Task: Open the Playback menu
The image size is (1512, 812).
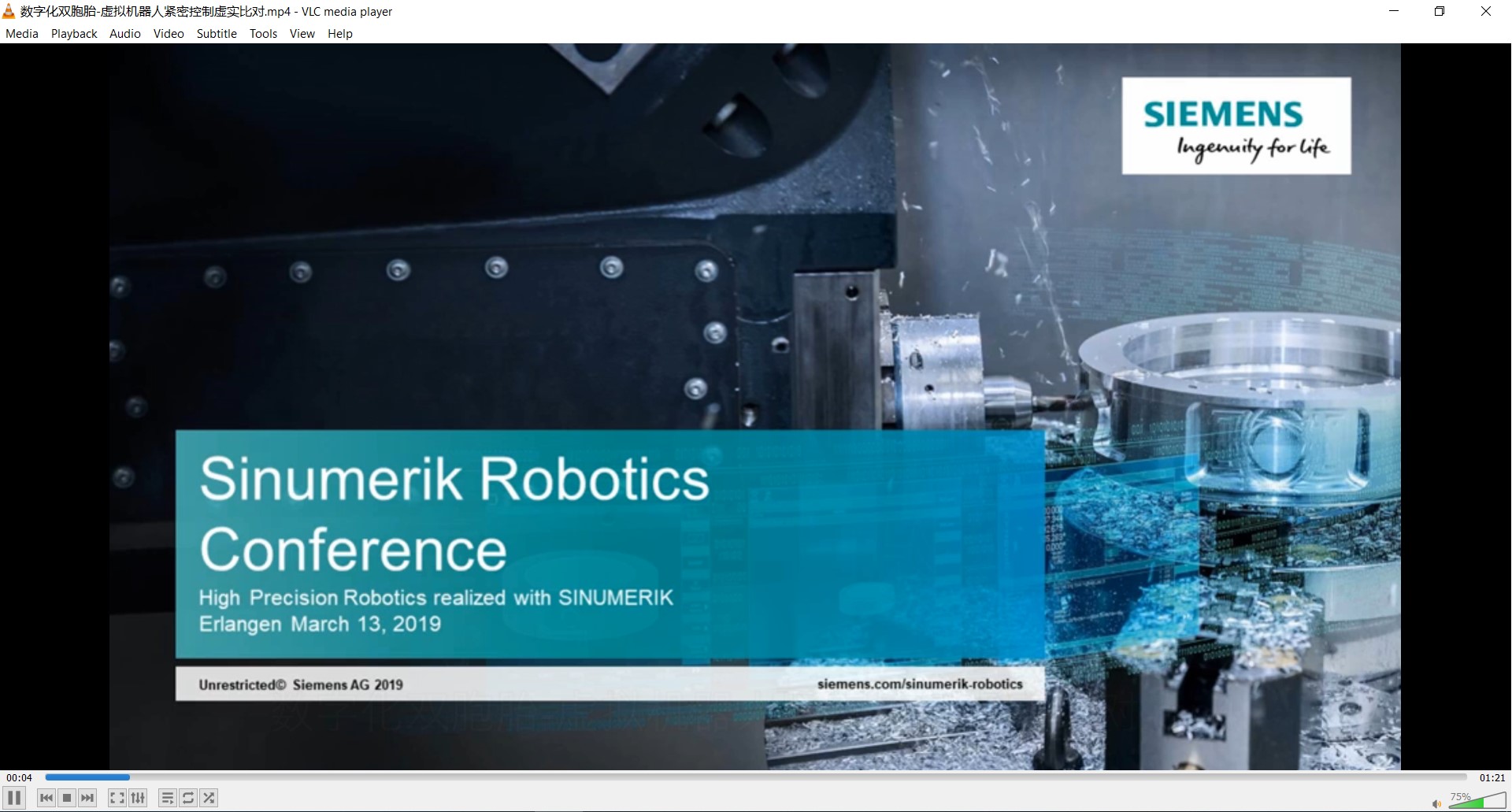Action: tap(74, 33)
